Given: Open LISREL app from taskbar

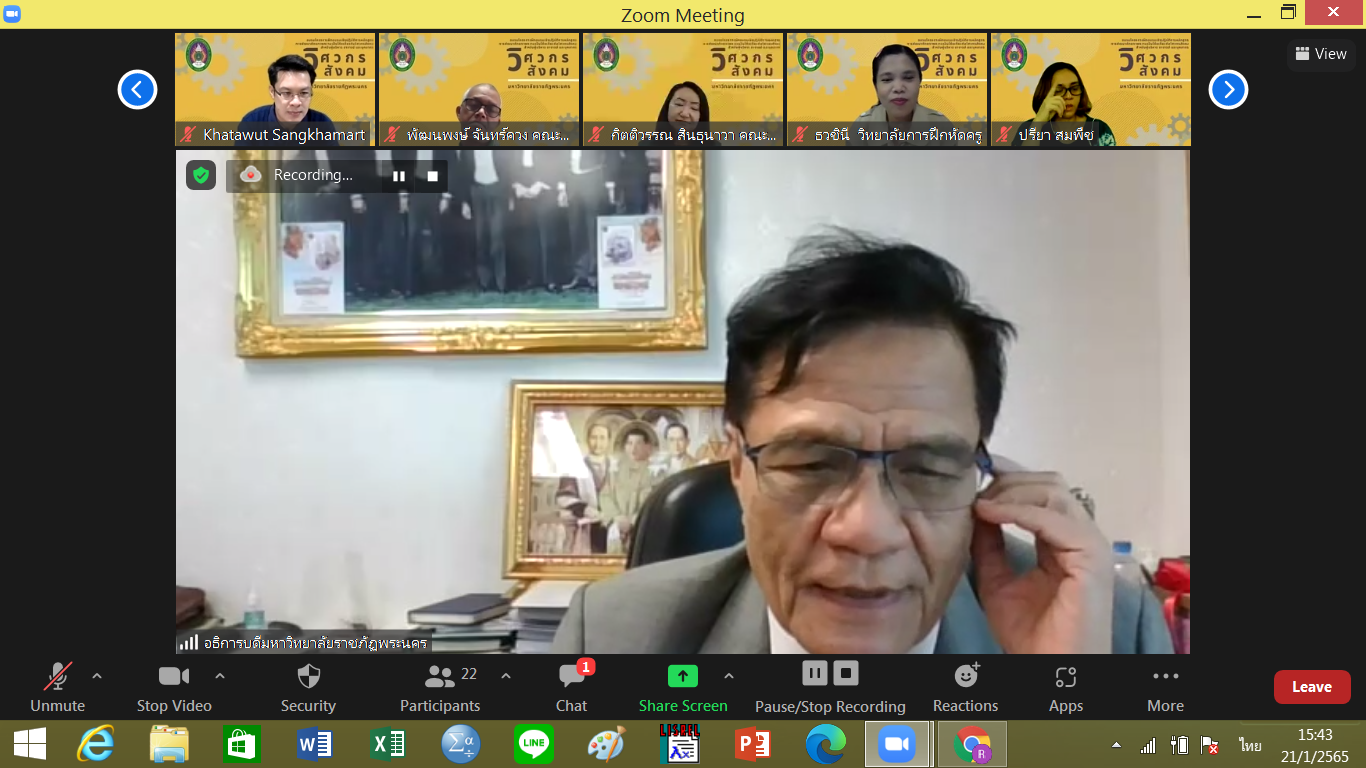Looking at the screenshot, I should point(679,744).
